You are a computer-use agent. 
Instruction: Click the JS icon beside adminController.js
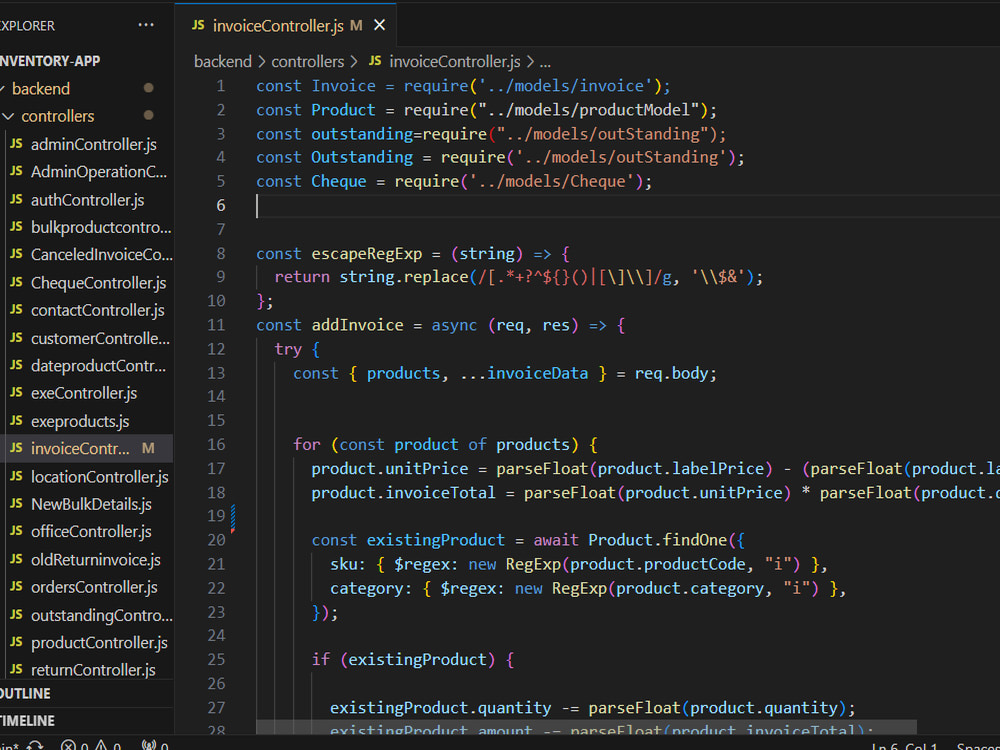click(17, 144)
